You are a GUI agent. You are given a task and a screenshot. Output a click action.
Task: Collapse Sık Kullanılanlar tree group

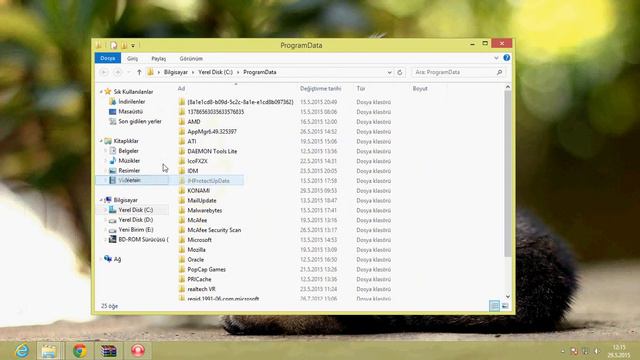[x=101, y=92]
